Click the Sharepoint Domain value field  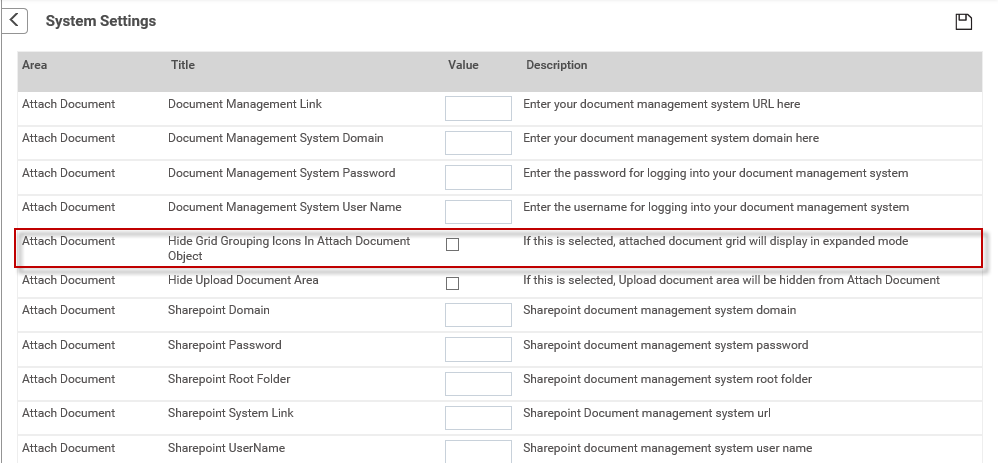pos(478,315)
